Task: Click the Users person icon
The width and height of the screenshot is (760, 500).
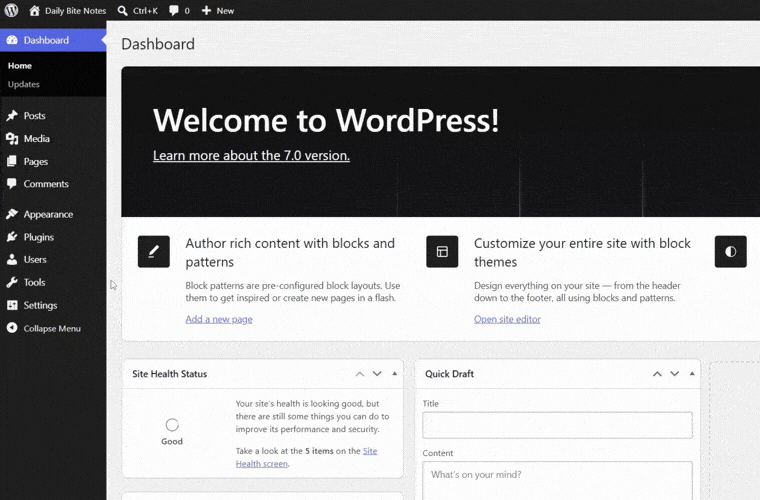Action: pyautogui.click(x=12, y=260)
